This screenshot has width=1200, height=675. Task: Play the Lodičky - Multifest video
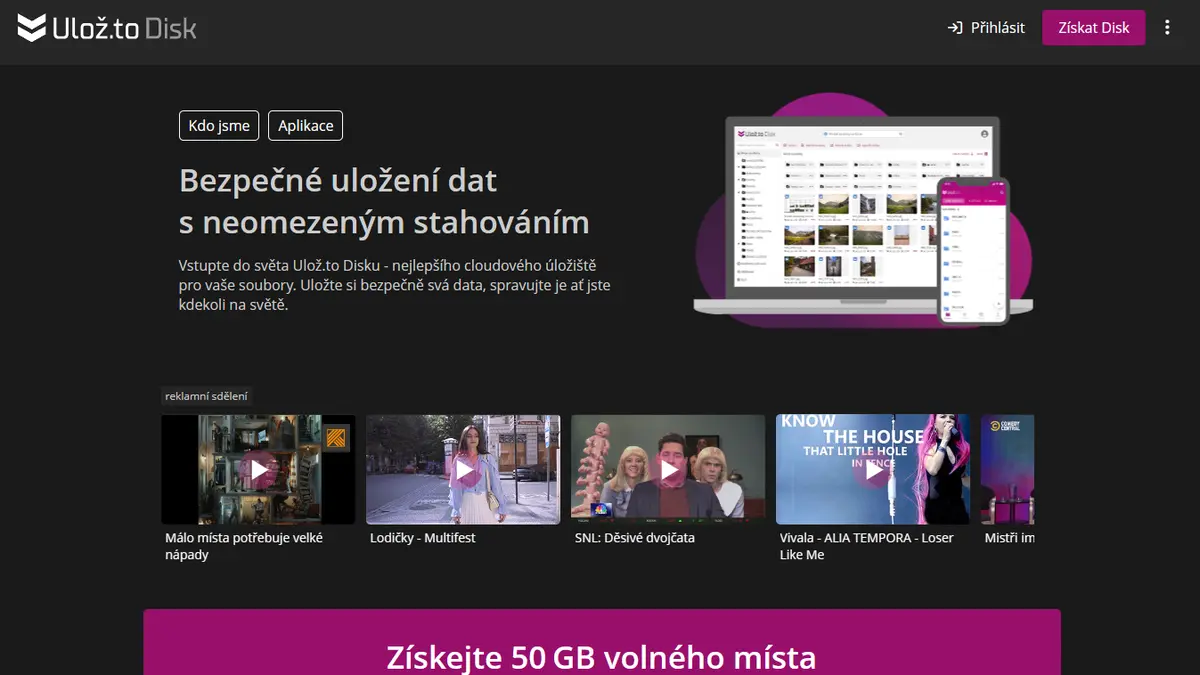tap(464, 469)
